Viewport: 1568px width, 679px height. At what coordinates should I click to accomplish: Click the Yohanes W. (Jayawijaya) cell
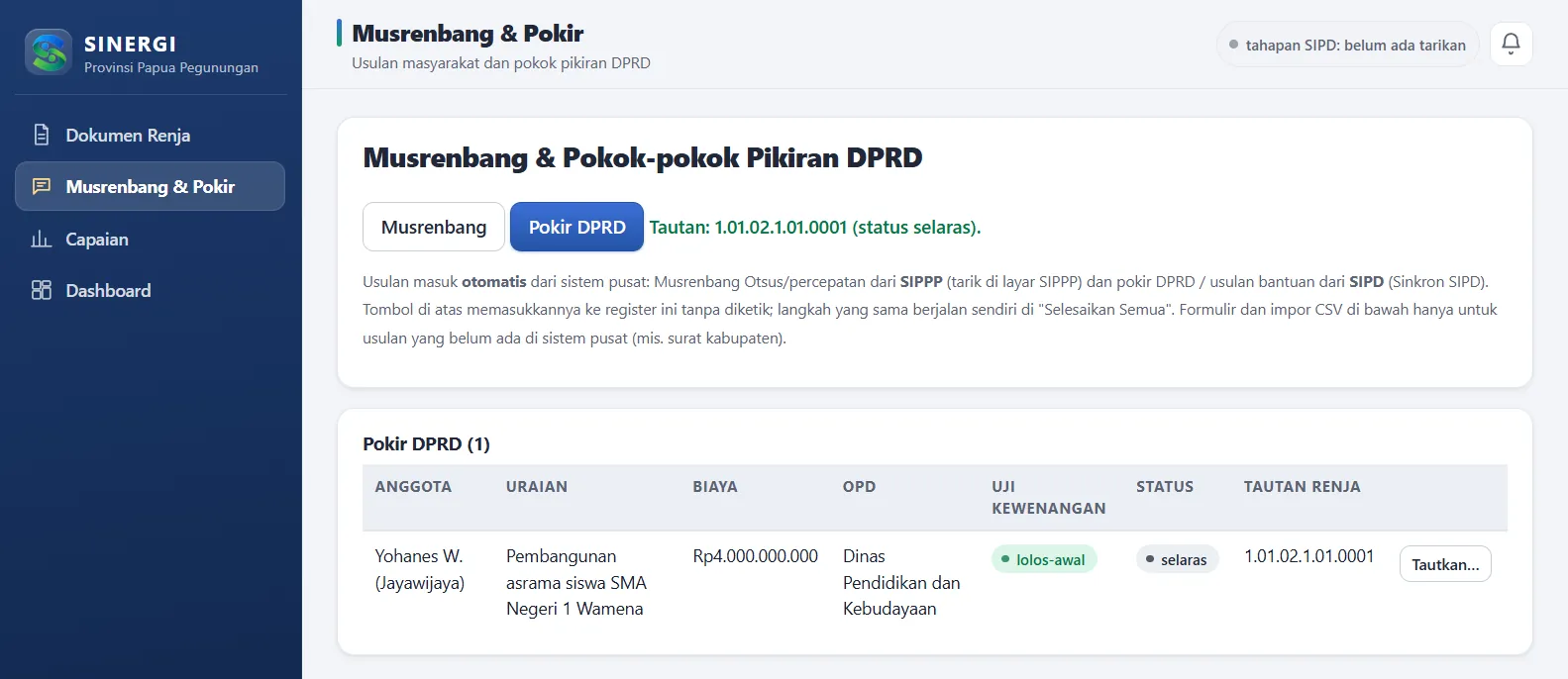point(420,569)
